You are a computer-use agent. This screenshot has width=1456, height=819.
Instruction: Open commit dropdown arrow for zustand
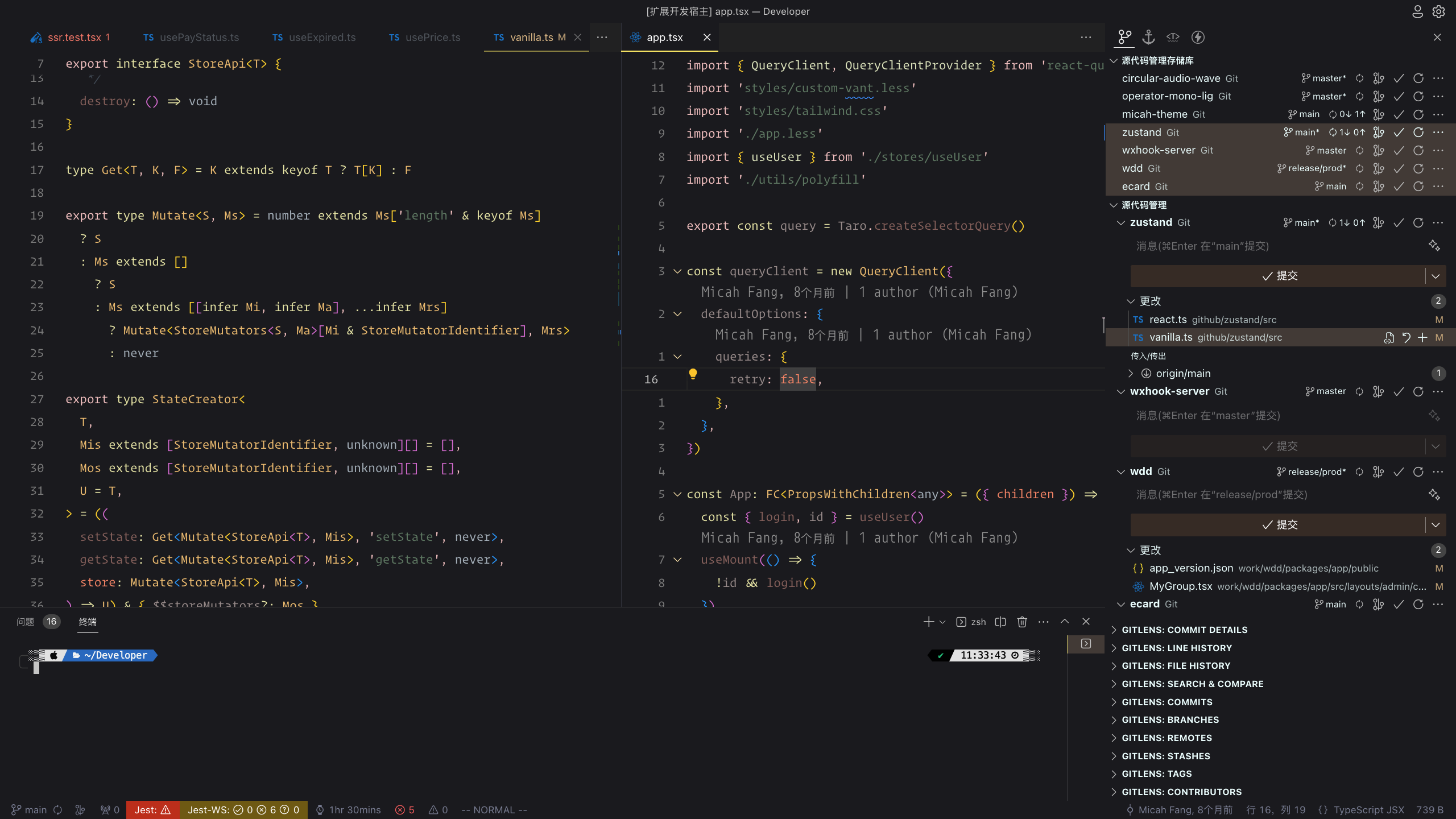tap(1436, 276)
